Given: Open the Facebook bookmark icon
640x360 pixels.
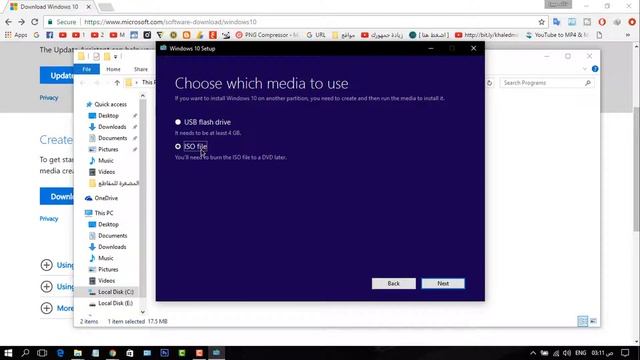Looking at the screenshot, I should 49,35.
